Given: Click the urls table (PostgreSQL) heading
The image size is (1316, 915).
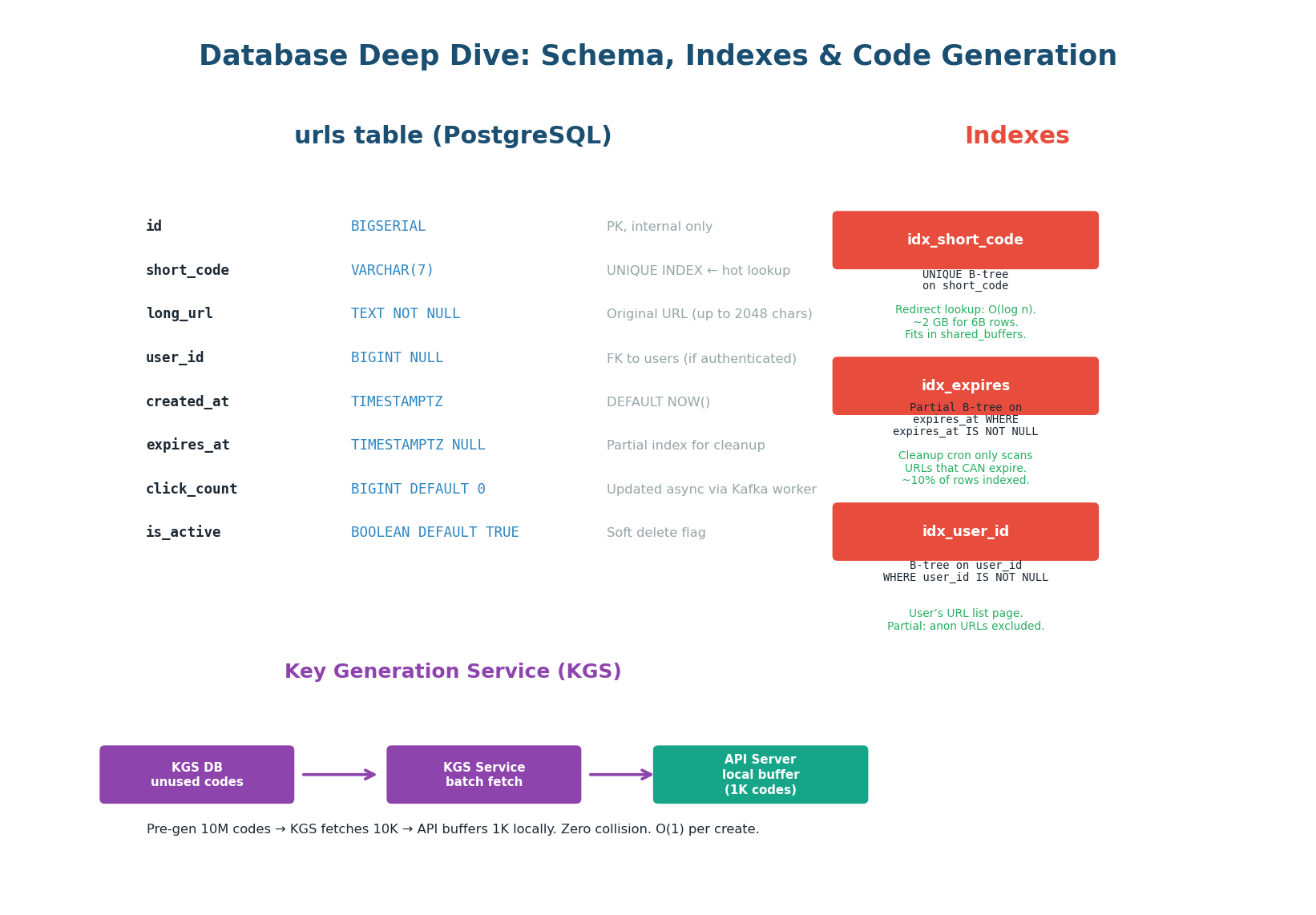Looking at the screenshot, I should pos(454,135).
